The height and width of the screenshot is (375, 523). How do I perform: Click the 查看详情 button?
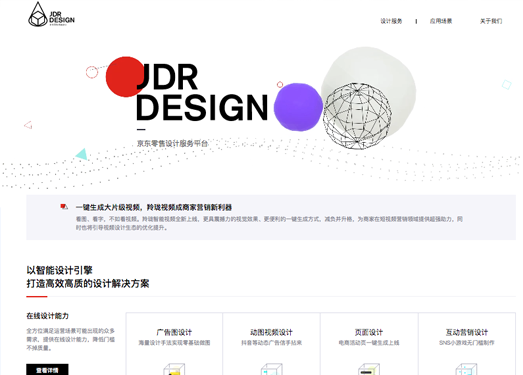click(x=47, y=370)
